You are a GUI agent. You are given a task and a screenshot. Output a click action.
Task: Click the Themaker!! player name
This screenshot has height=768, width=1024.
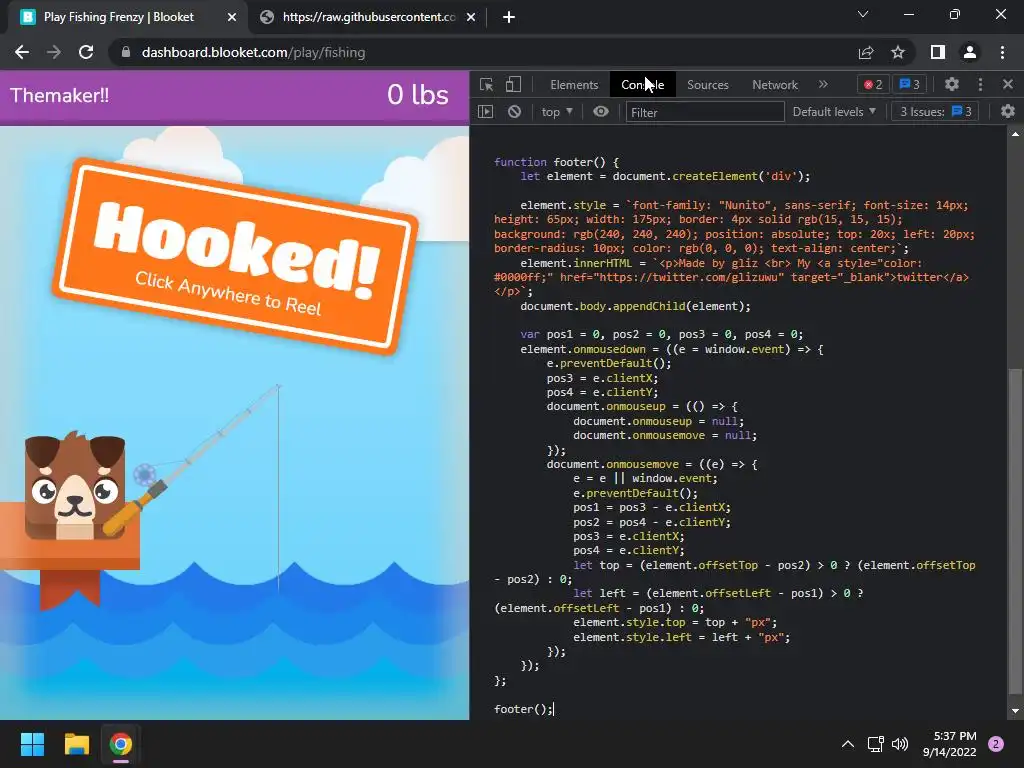point(59,95)
